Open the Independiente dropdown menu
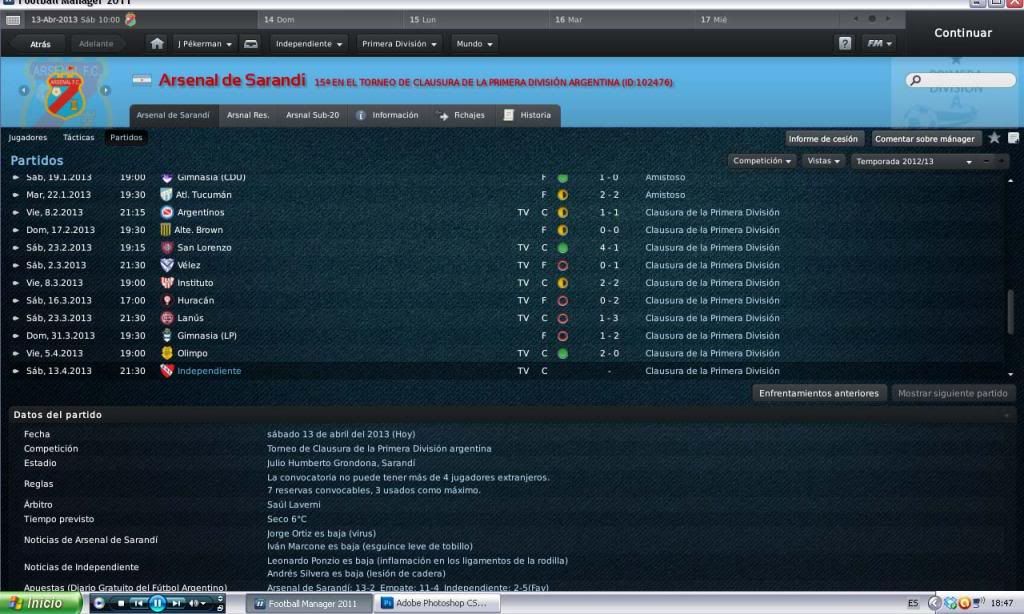The width and height of the screenshot is (1024, 614). click(309, 44)
